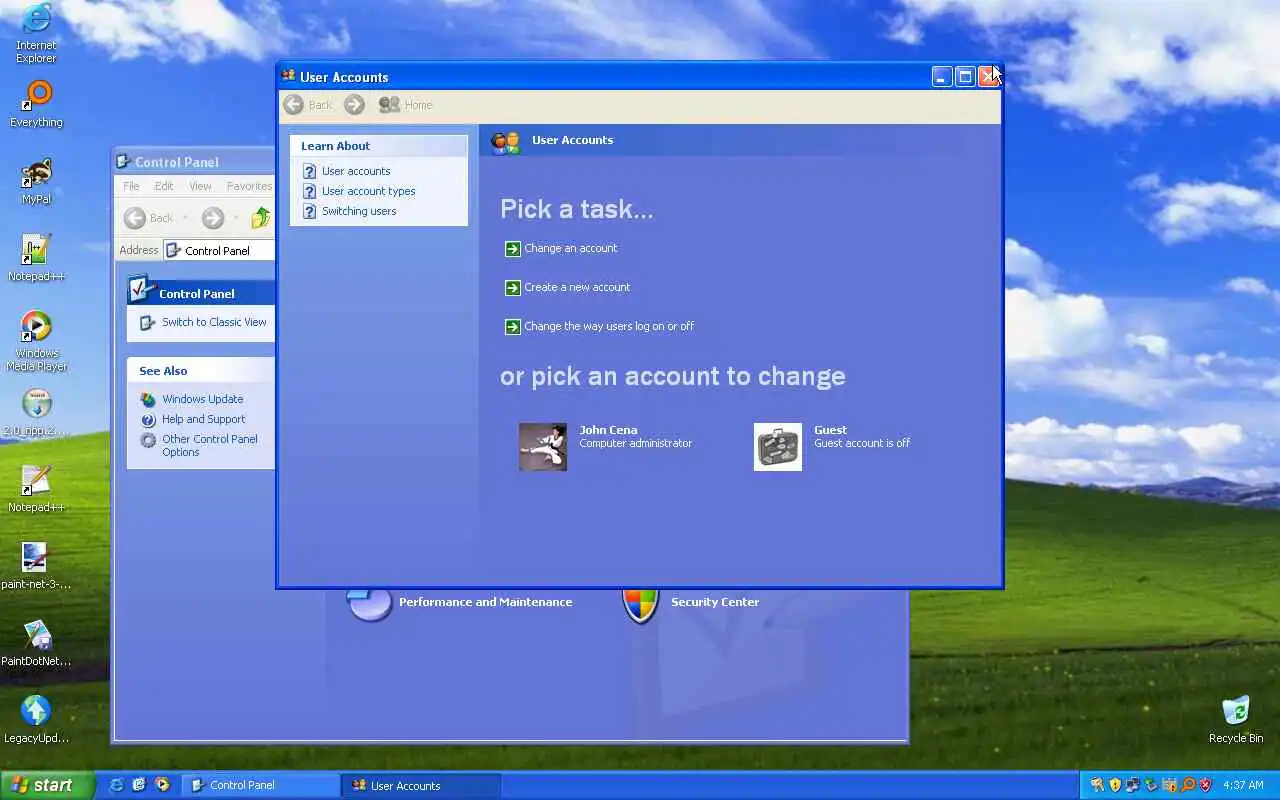
Task: Click Security Center shield icon
Action: pos(640,605)
